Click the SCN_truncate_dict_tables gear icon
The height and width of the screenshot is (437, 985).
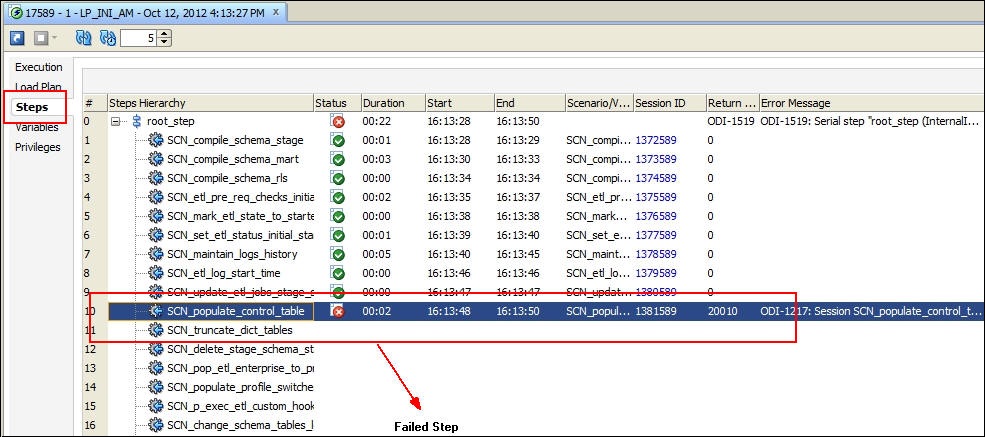coord(156,330)
